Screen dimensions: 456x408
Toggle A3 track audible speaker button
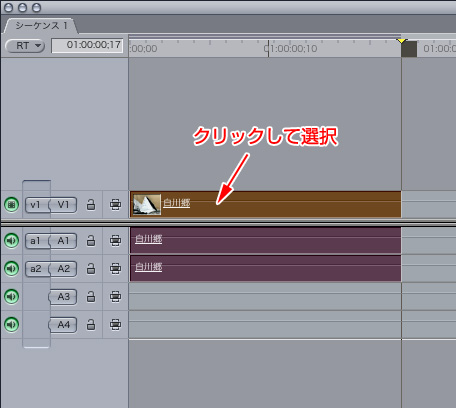(11, 296)
